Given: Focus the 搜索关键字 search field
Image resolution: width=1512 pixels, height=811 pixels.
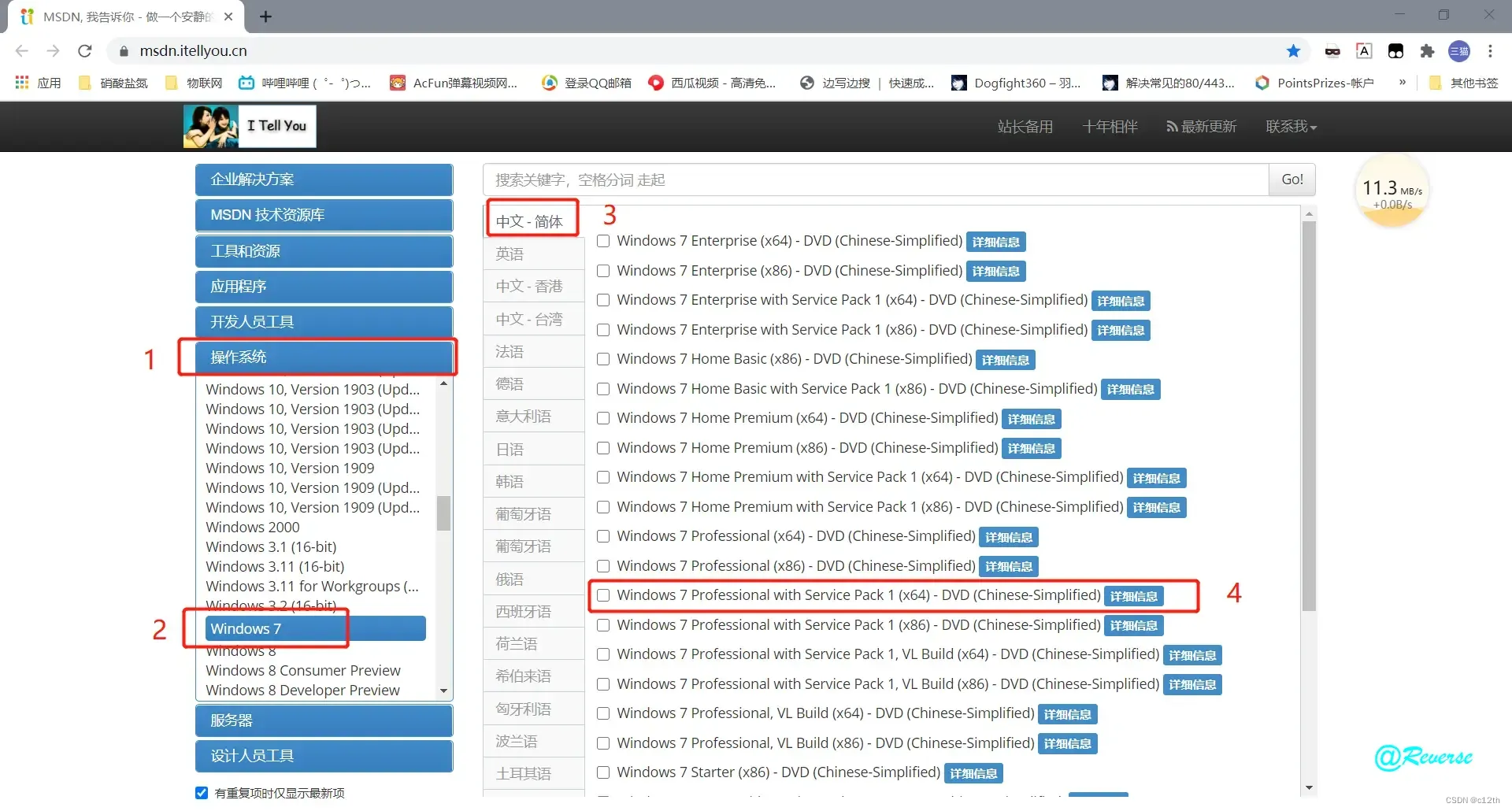Looking at the screenshot, I should click(x=876, y=180).
